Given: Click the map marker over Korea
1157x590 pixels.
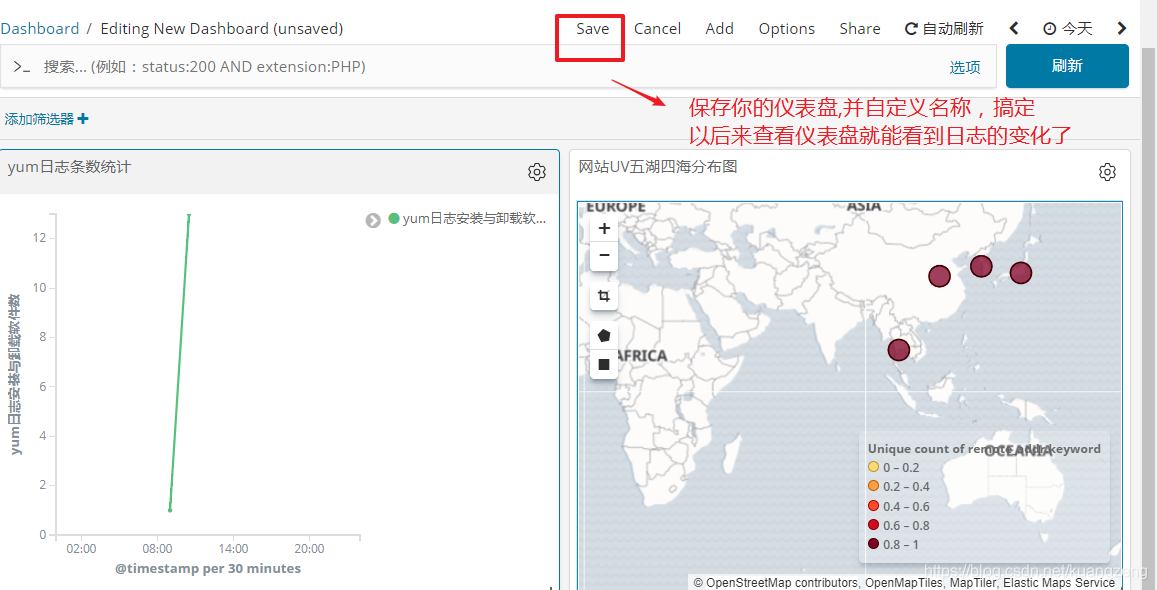Looking at the screenshot, I should (981, 266).
